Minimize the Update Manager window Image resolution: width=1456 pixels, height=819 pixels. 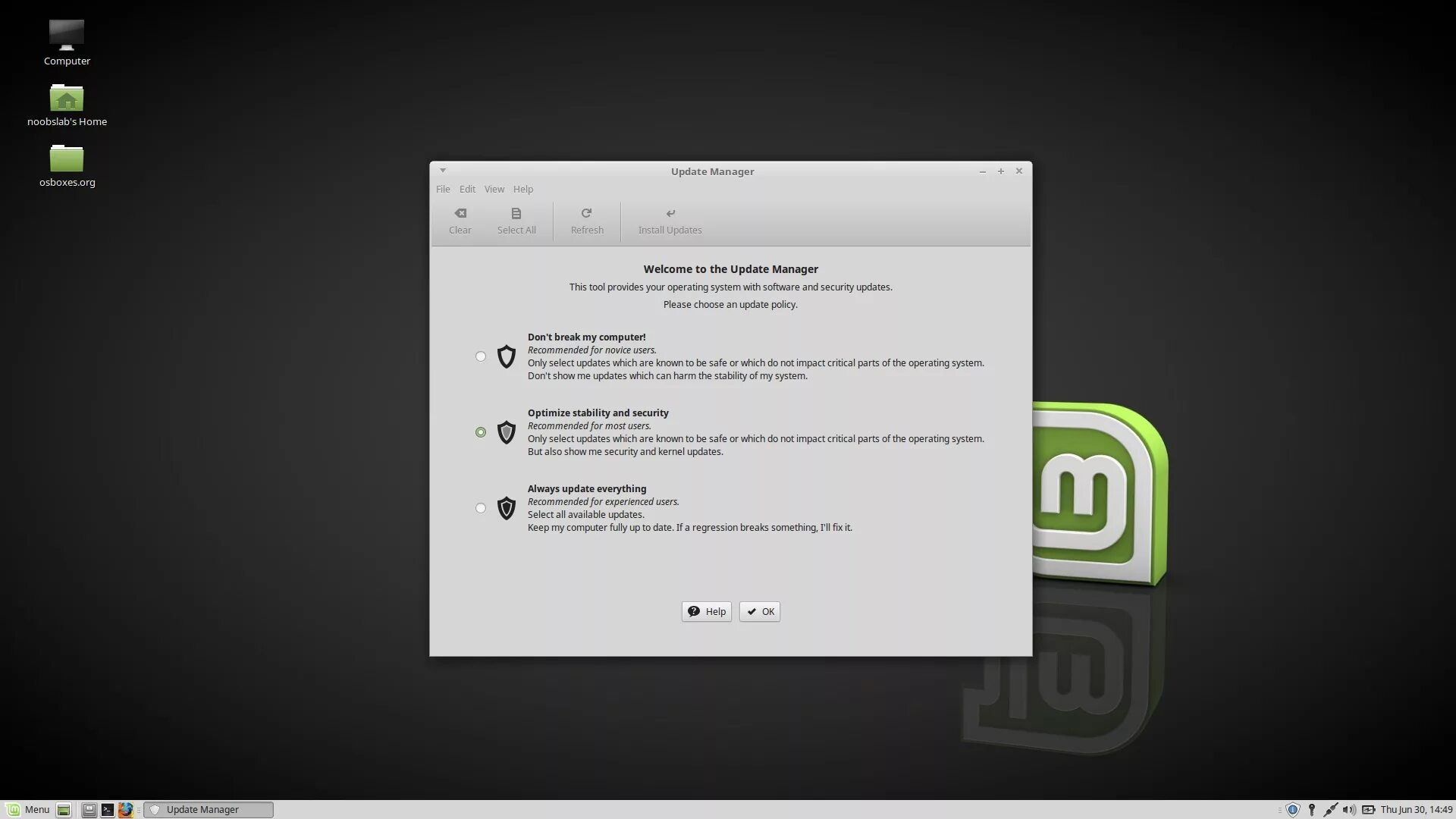tap(983, 171)
